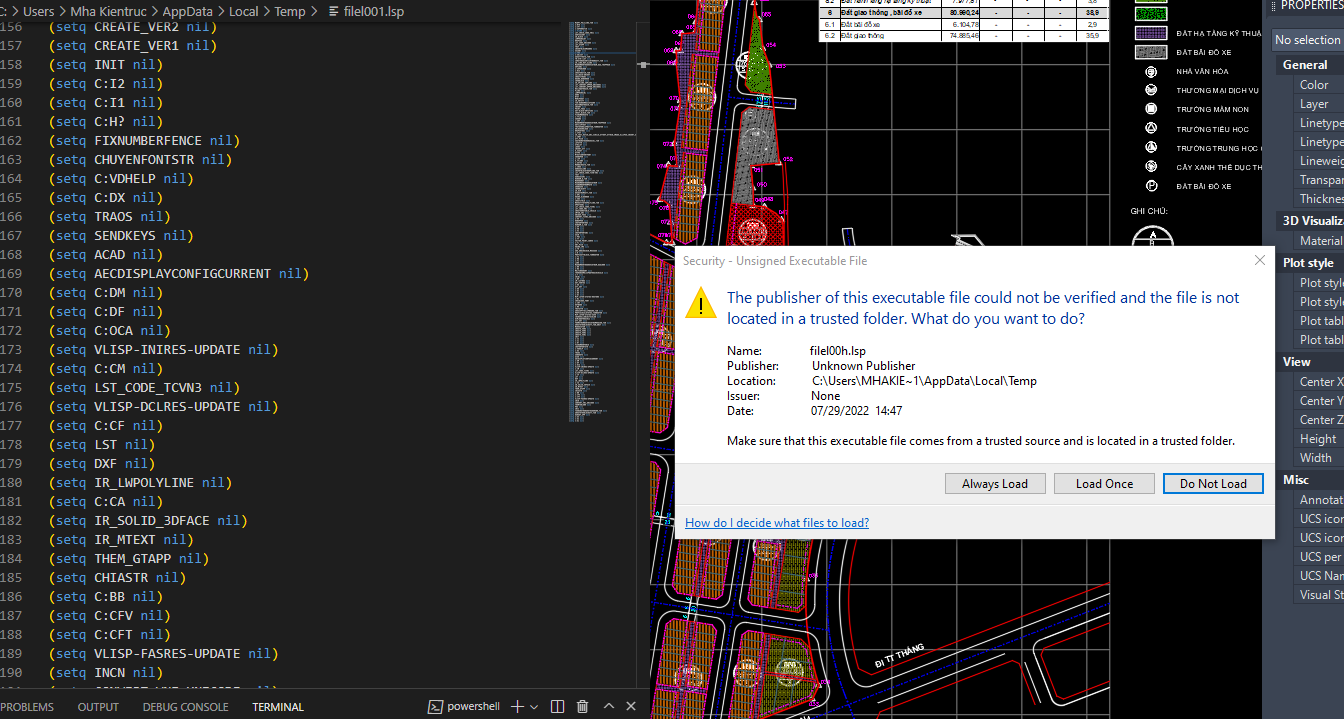Click the new terminal plus icon

(517, 707)
